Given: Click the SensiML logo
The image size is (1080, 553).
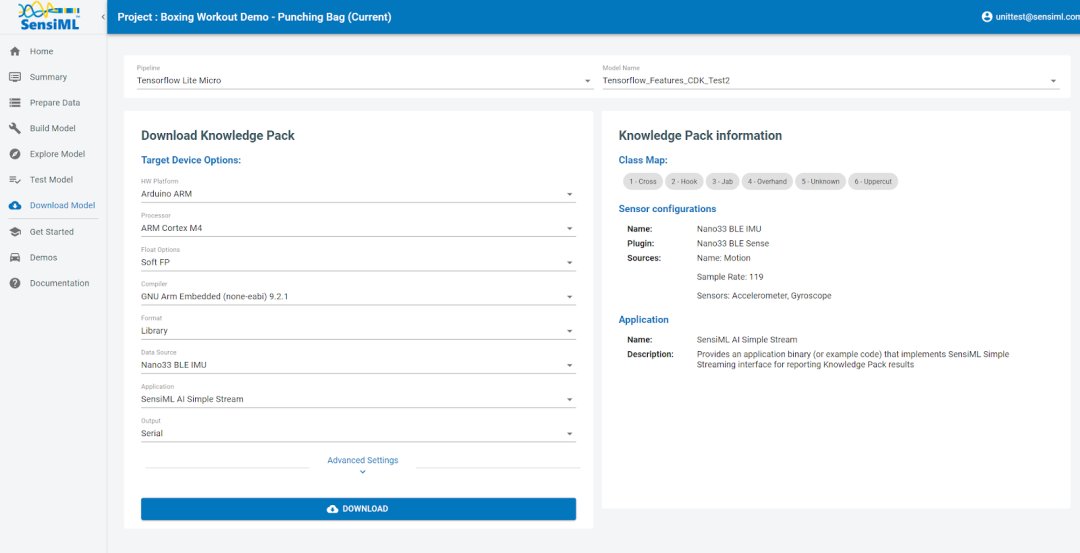Looking at the screenshot, I should (48, 17).
